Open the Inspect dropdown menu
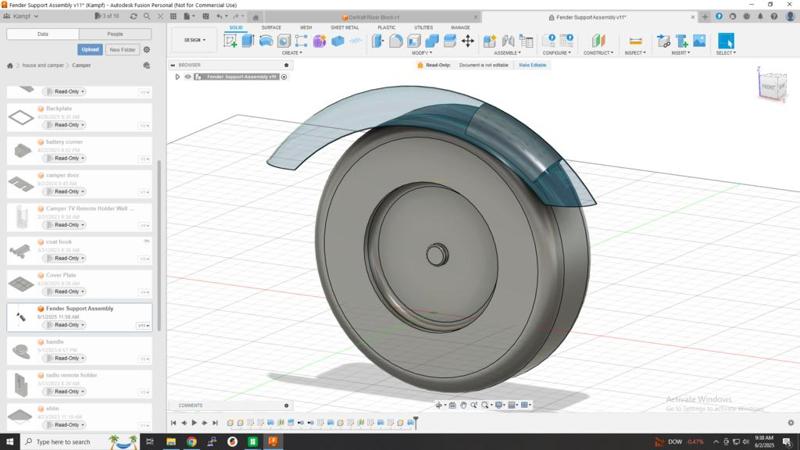 635,53
